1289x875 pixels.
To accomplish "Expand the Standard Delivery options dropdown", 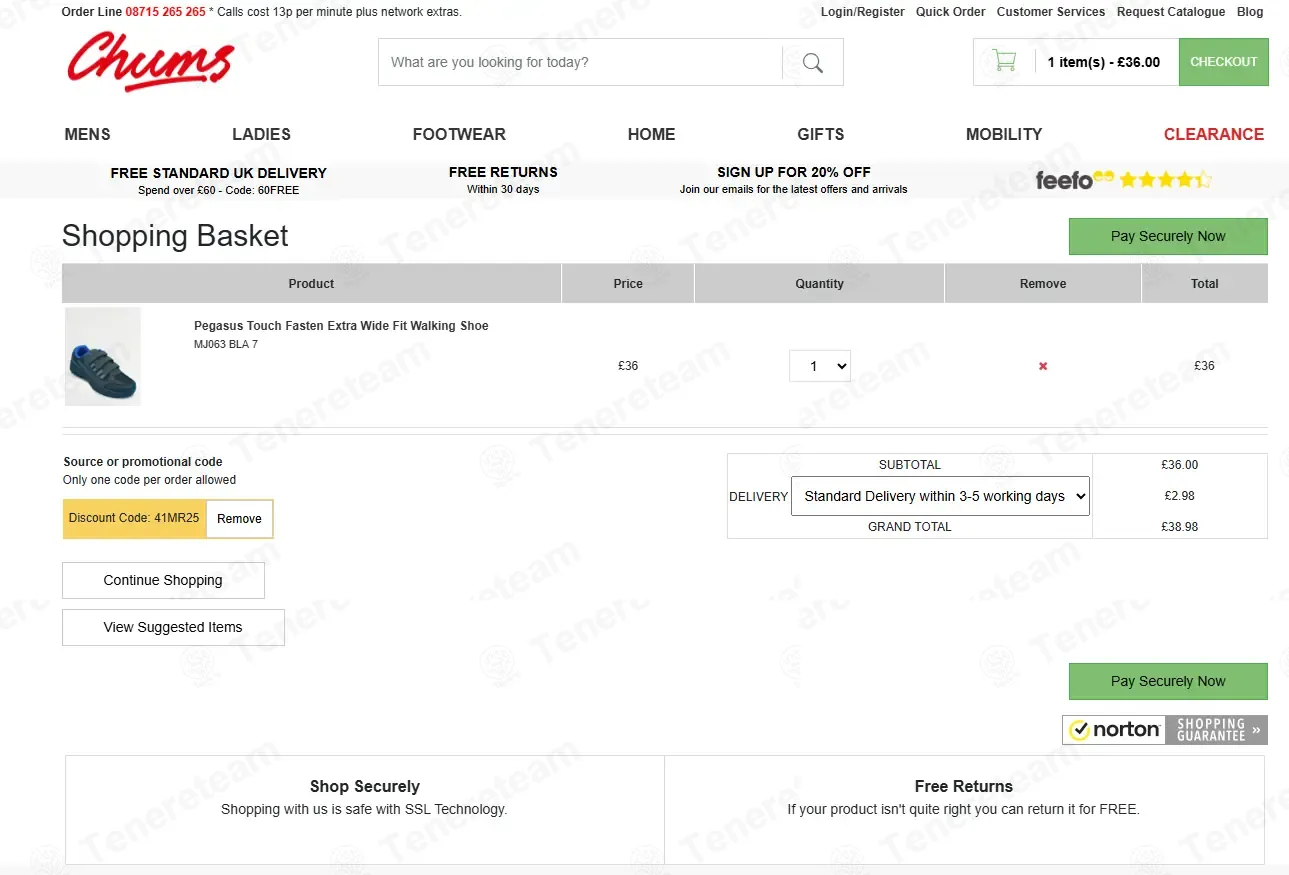I will [x=940, y=496].
